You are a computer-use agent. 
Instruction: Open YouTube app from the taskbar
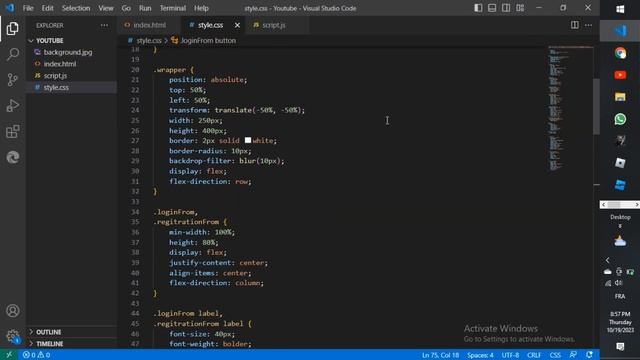coord(620,75)
